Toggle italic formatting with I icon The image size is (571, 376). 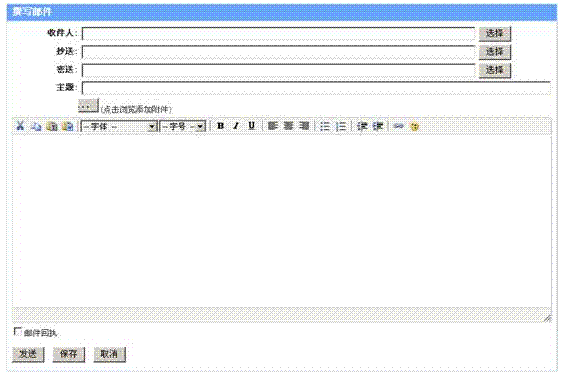[x=236, y=126]
